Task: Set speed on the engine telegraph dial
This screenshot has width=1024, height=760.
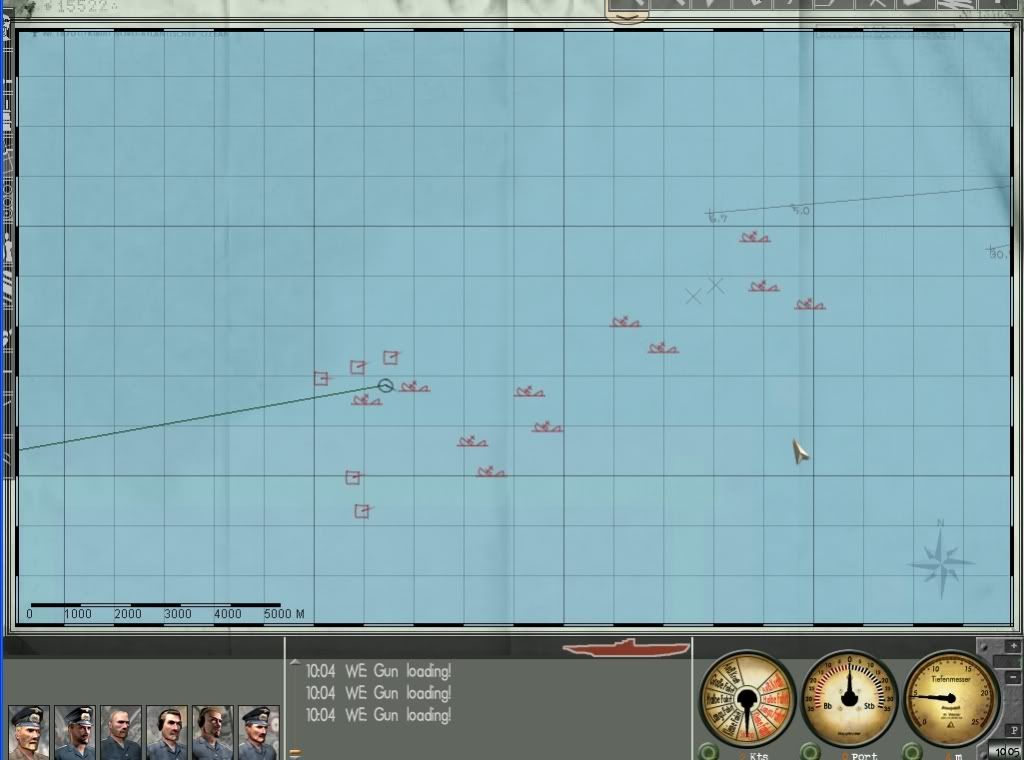Action: tap(747, 699)
